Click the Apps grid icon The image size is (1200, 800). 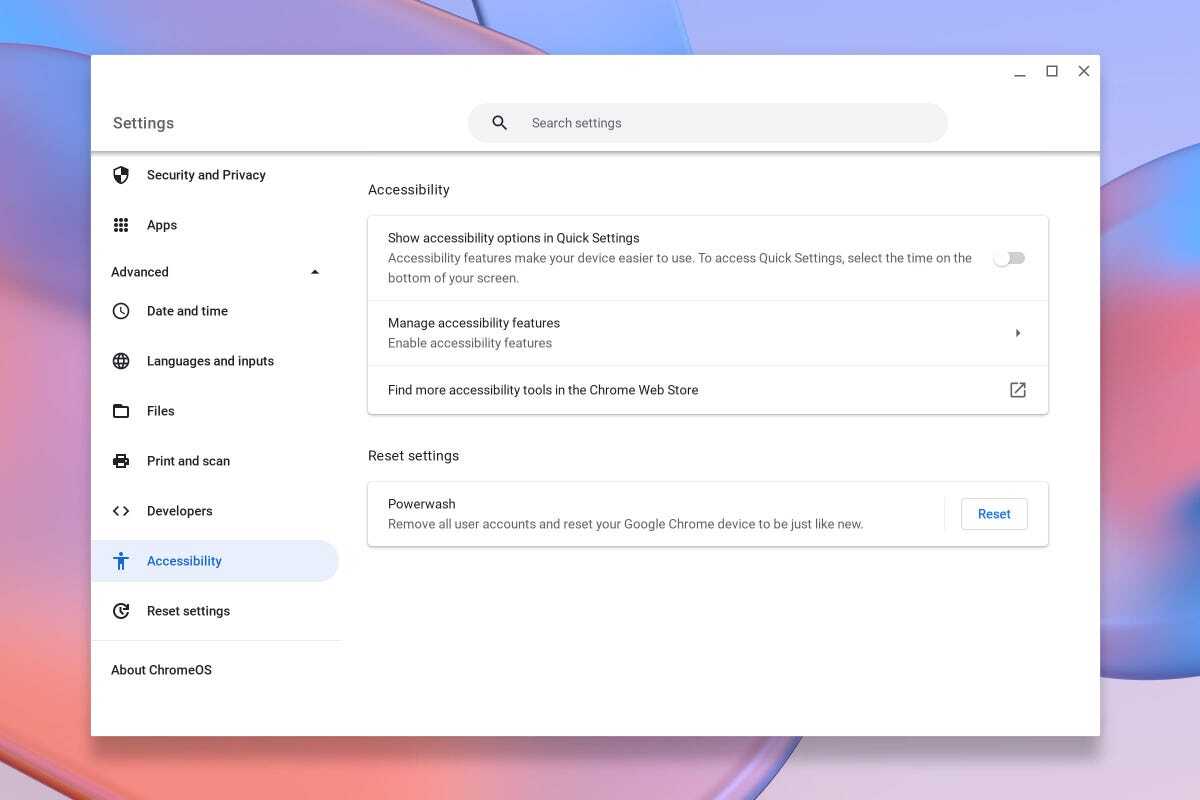pos(121,225)
